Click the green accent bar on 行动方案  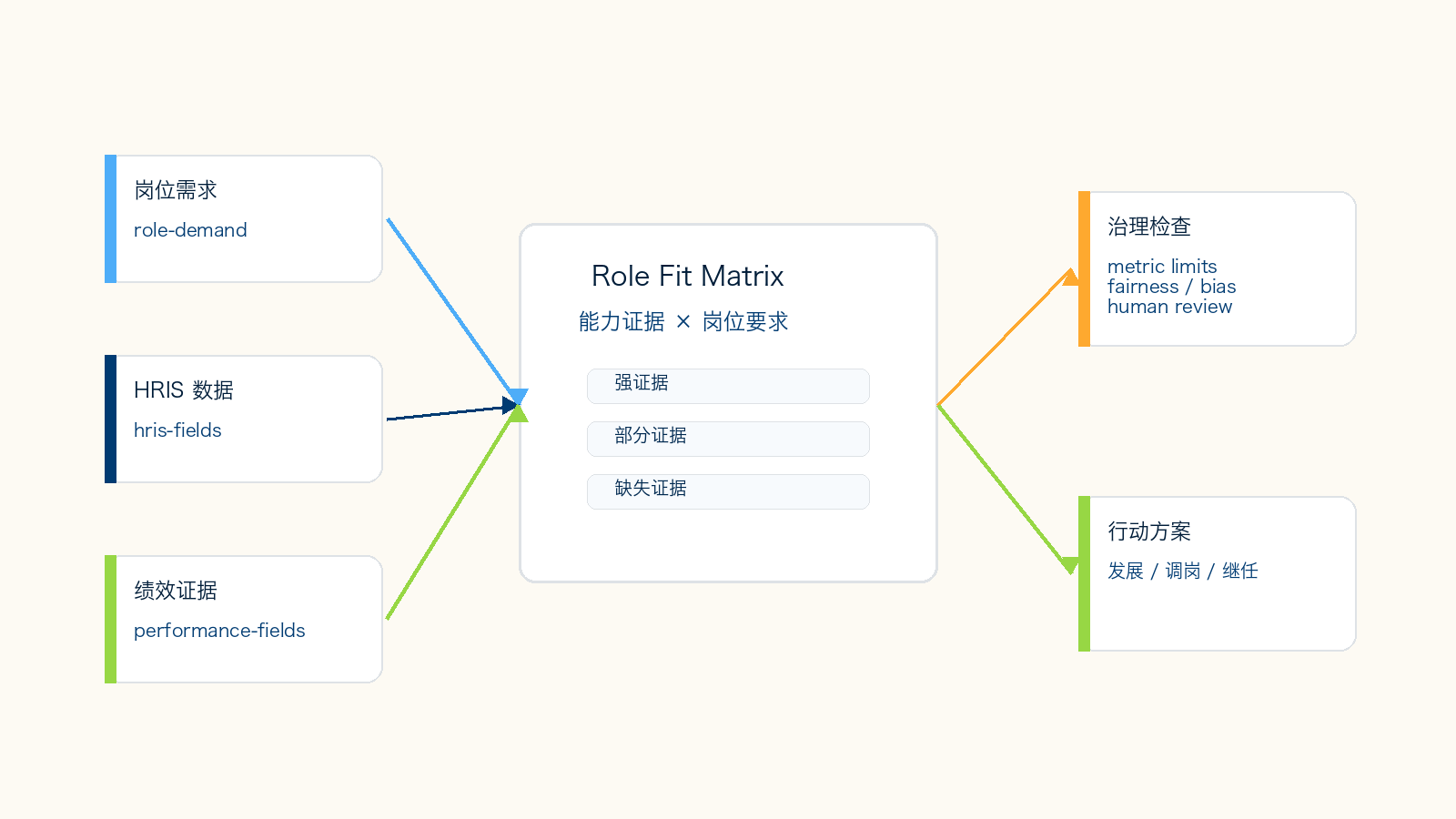[1084, 573]
